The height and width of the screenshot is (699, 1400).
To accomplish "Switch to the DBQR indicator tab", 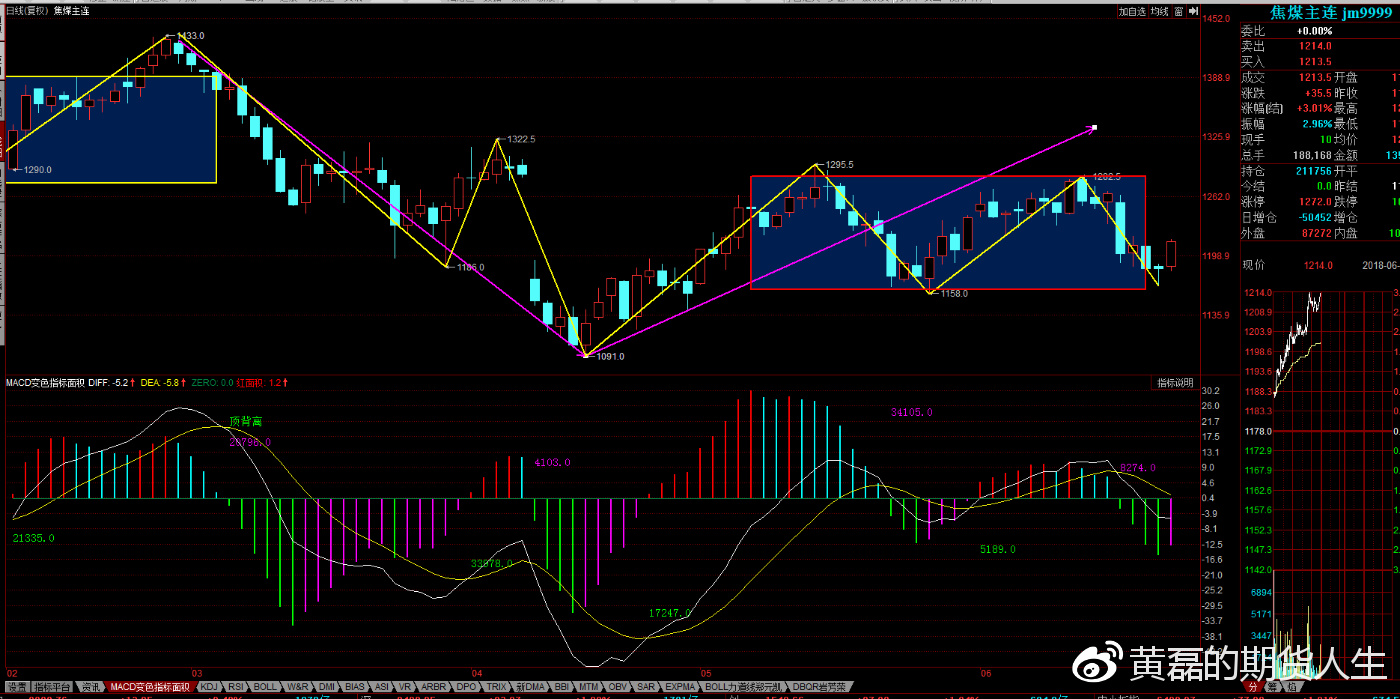I will [x=818, y=688].
